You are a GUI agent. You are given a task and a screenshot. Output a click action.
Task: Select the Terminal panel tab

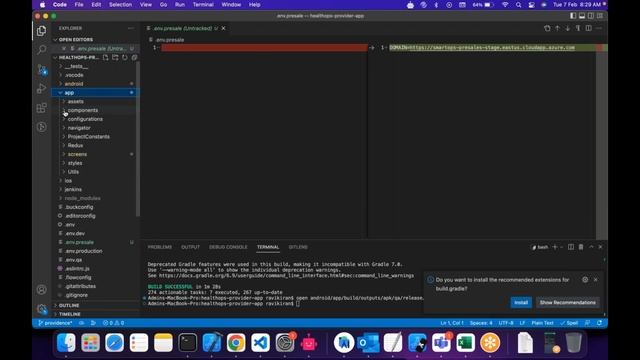[268, 247]
